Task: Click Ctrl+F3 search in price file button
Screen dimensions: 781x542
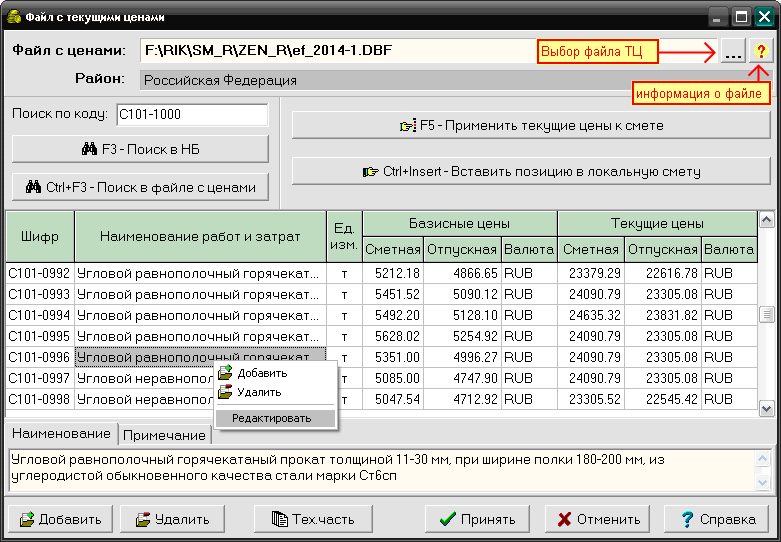Action: coord(140,187)
